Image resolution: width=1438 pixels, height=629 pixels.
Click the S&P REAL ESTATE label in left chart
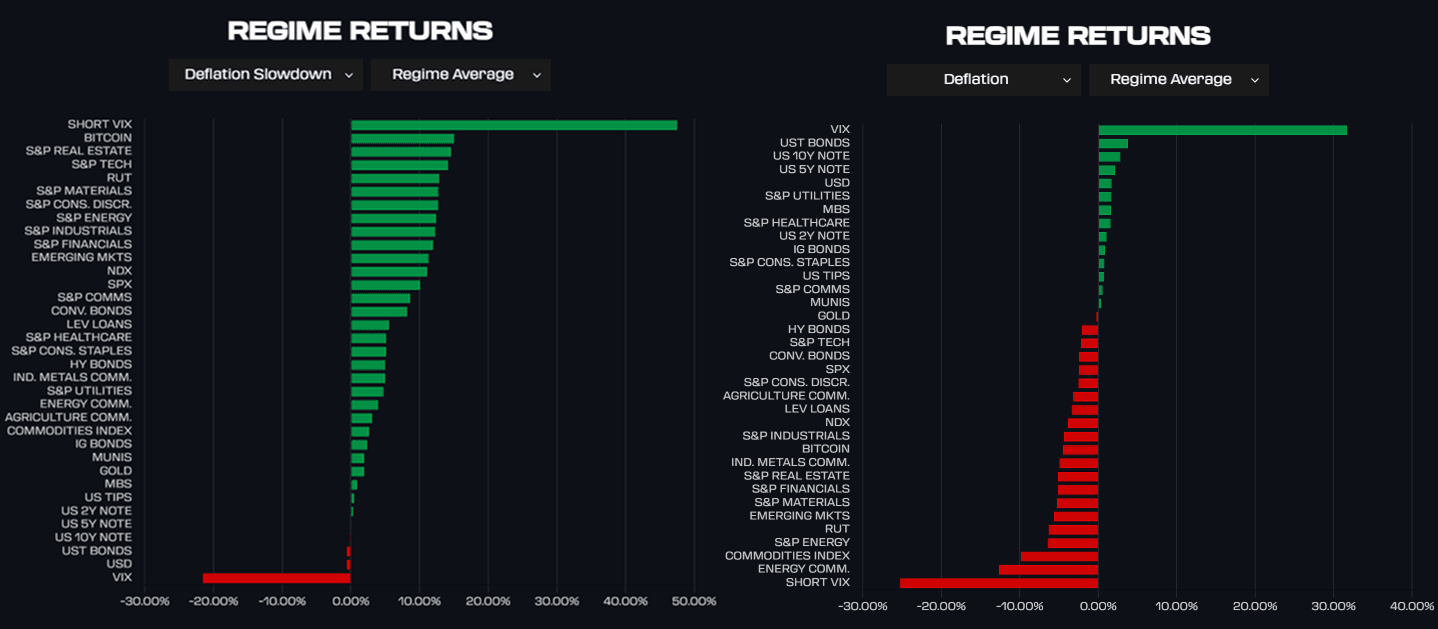coord(79,151)
